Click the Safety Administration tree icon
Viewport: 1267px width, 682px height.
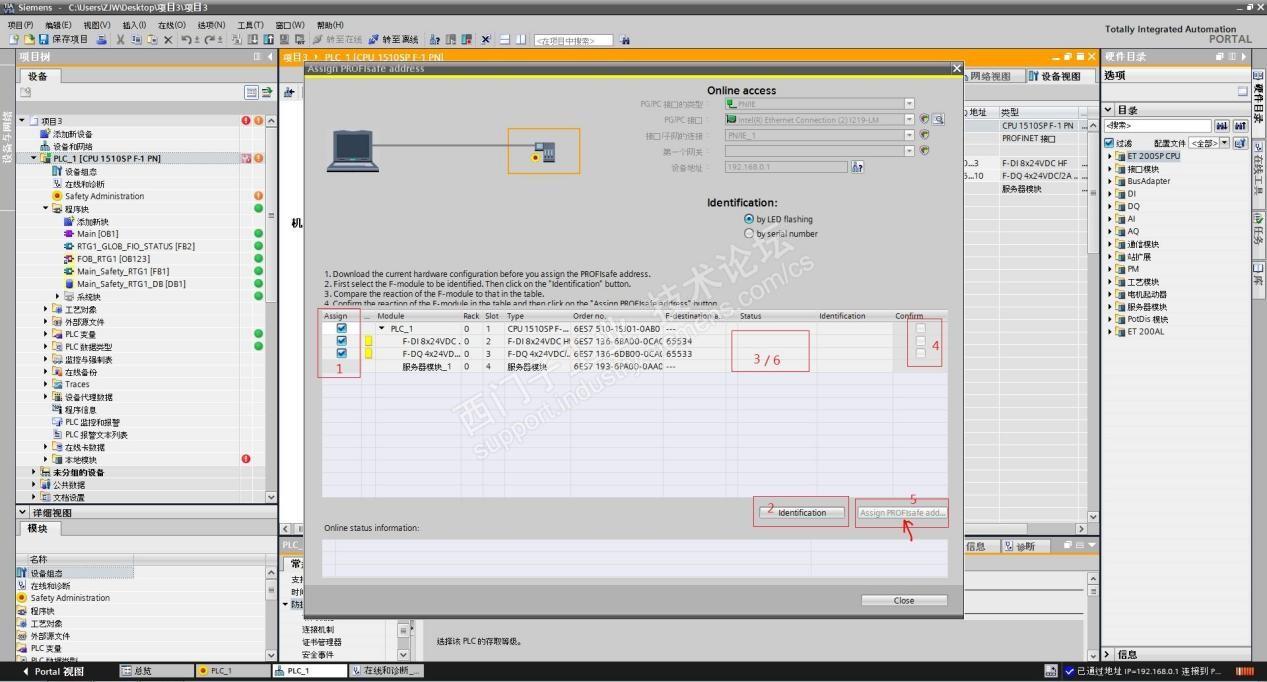[57, 196]
